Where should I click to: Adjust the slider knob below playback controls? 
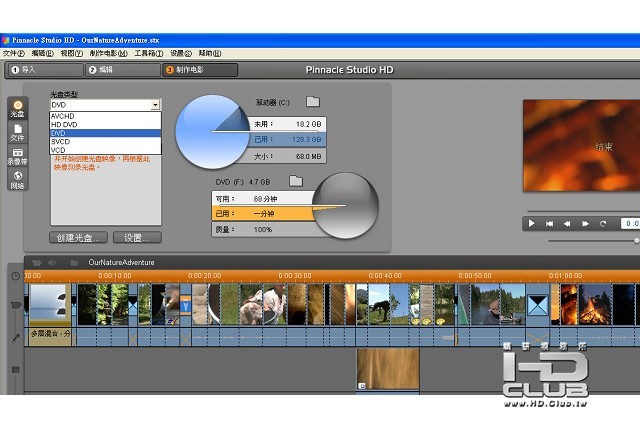coord(637,241)
